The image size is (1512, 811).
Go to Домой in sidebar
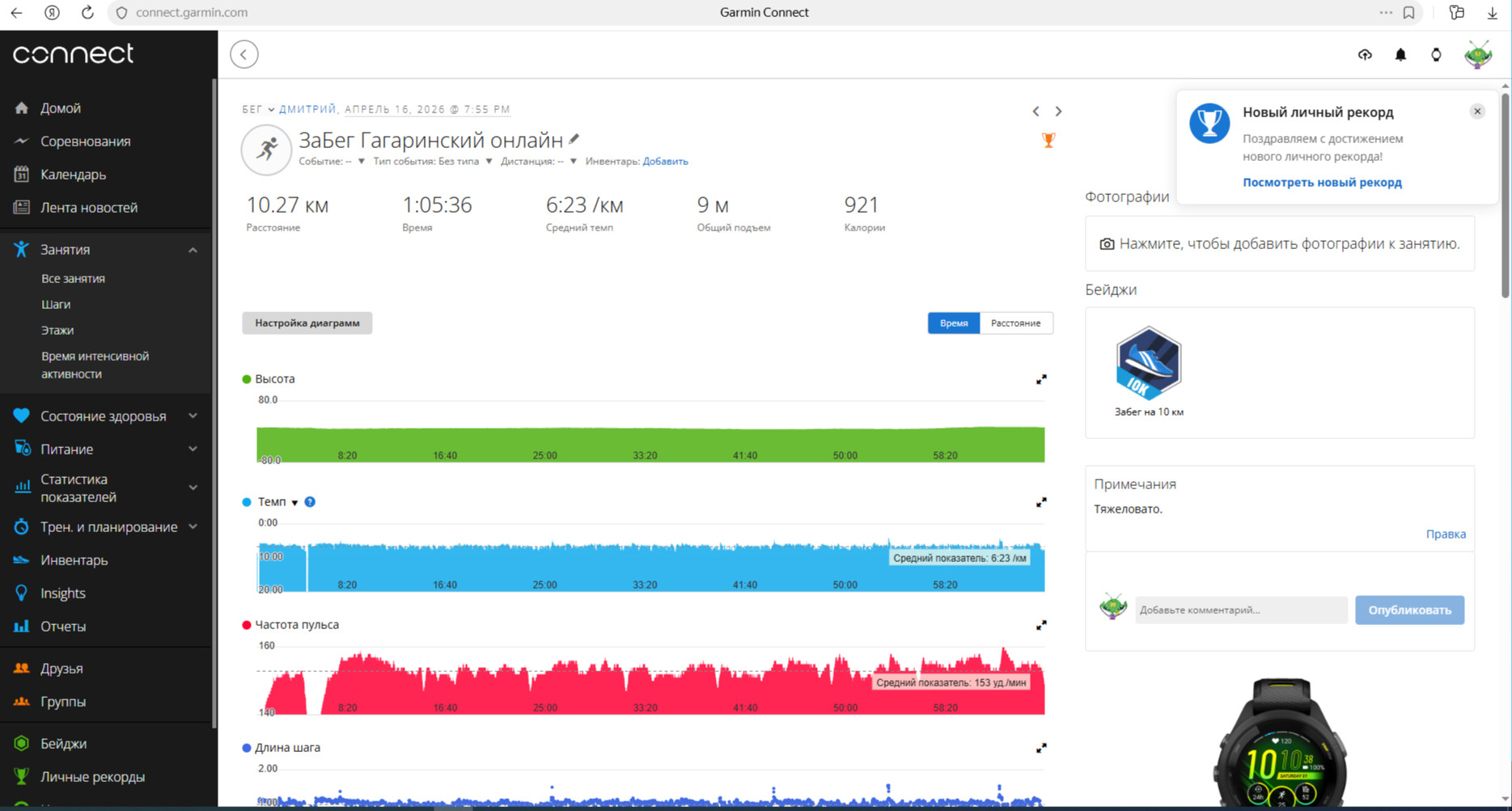point(61,108)
